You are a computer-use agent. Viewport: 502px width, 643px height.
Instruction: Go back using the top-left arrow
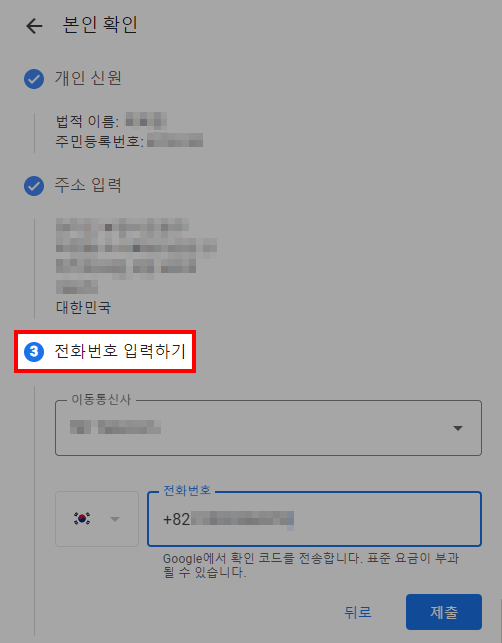click(34, 26)
